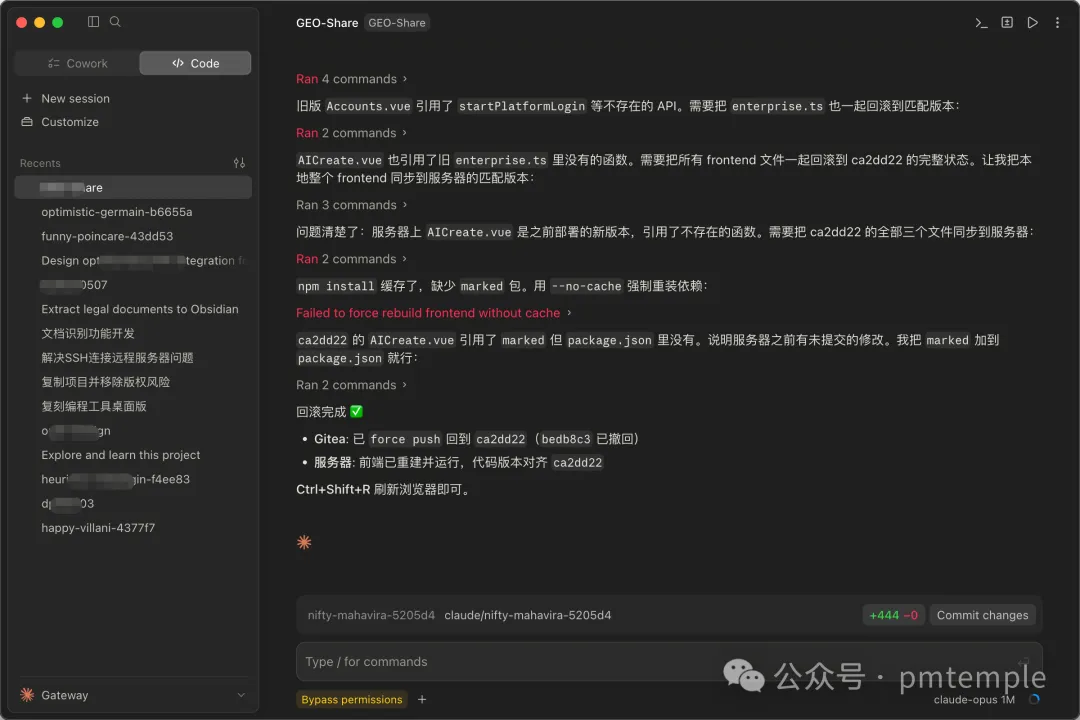This screenshot has height=720, width=1080.
Task: Click the Customize briefcase icon
Action: 27,122
